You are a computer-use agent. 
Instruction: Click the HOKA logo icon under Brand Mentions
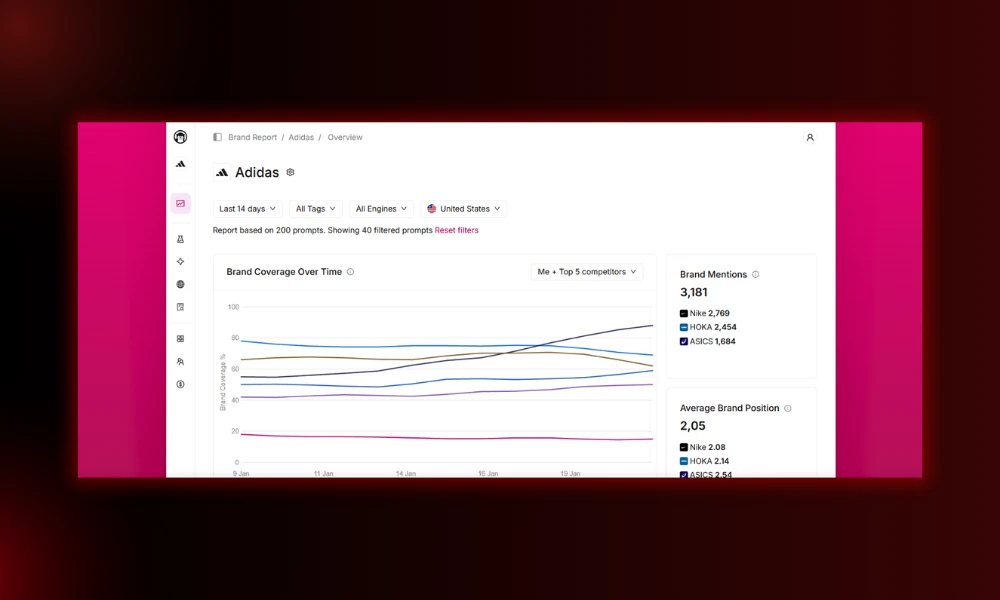(684, 327)
